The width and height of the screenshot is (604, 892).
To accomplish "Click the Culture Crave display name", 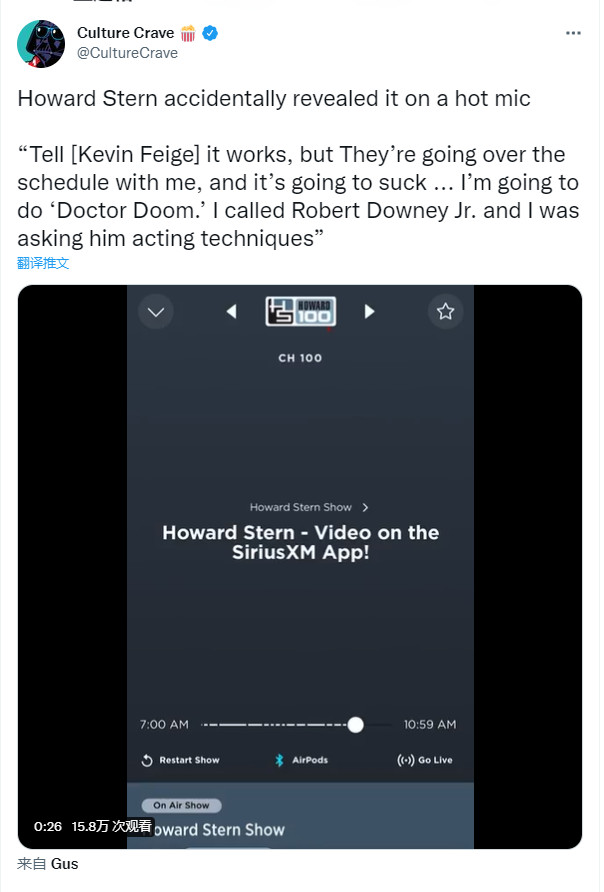I will (x=126, y=33).
